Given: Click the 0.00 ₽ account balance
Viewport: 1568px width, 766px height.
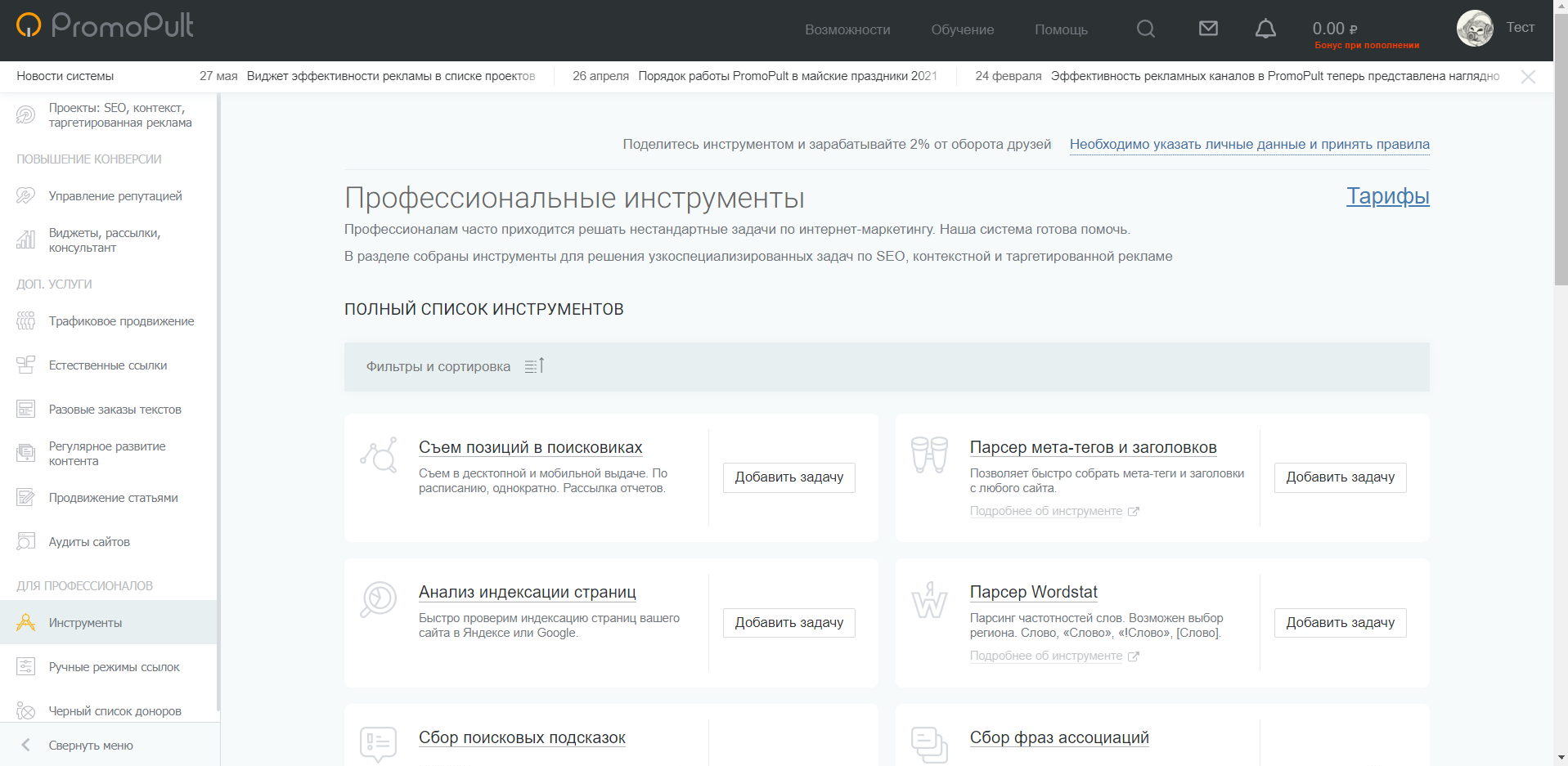Looking at the screenshot, I should click(x=1335, y=29).
